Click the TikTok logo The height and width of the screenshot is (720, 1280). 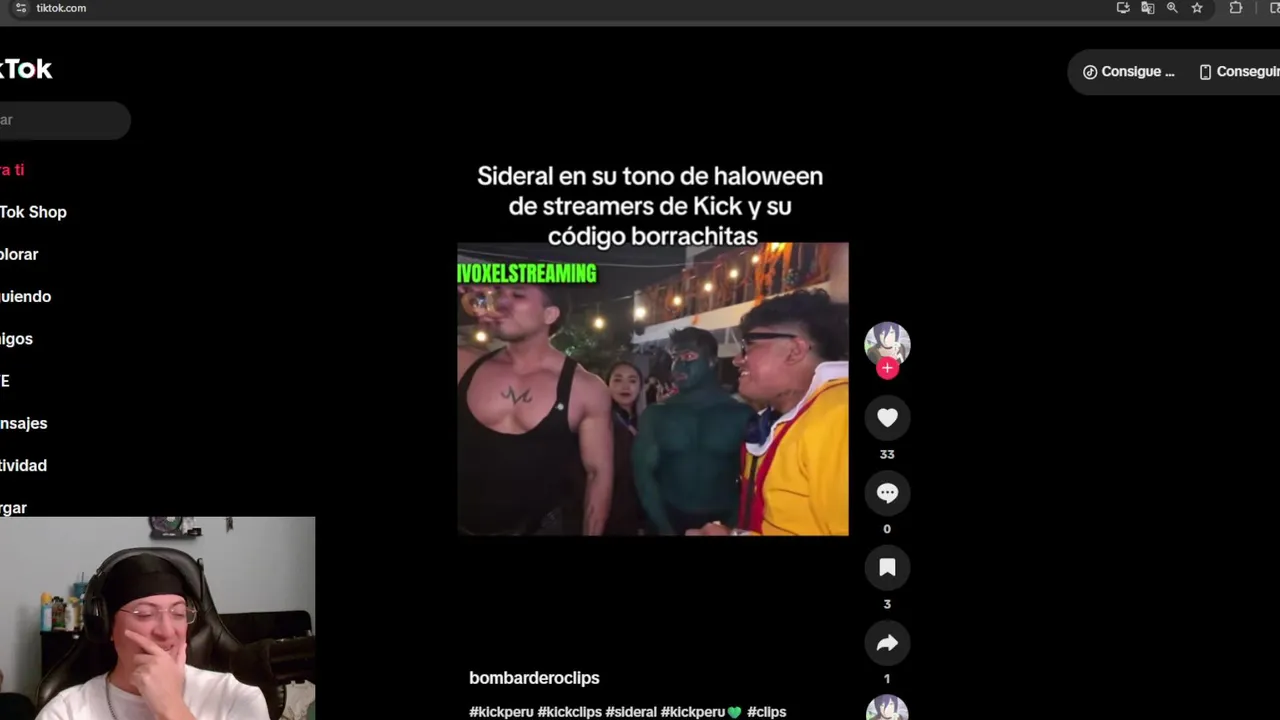click(26, 69)
